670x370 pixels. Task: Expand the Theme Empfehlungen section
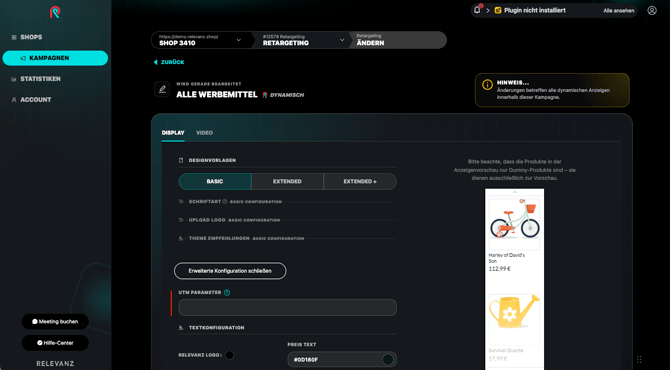click(287, 238)
